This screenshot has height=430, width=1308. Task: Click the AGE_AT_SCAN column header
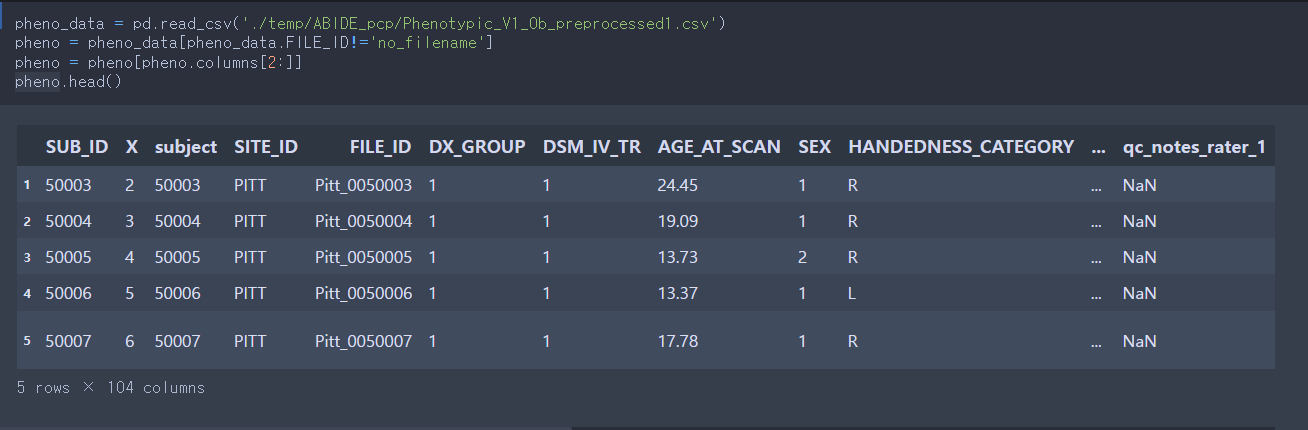click(x=719, y=147)
